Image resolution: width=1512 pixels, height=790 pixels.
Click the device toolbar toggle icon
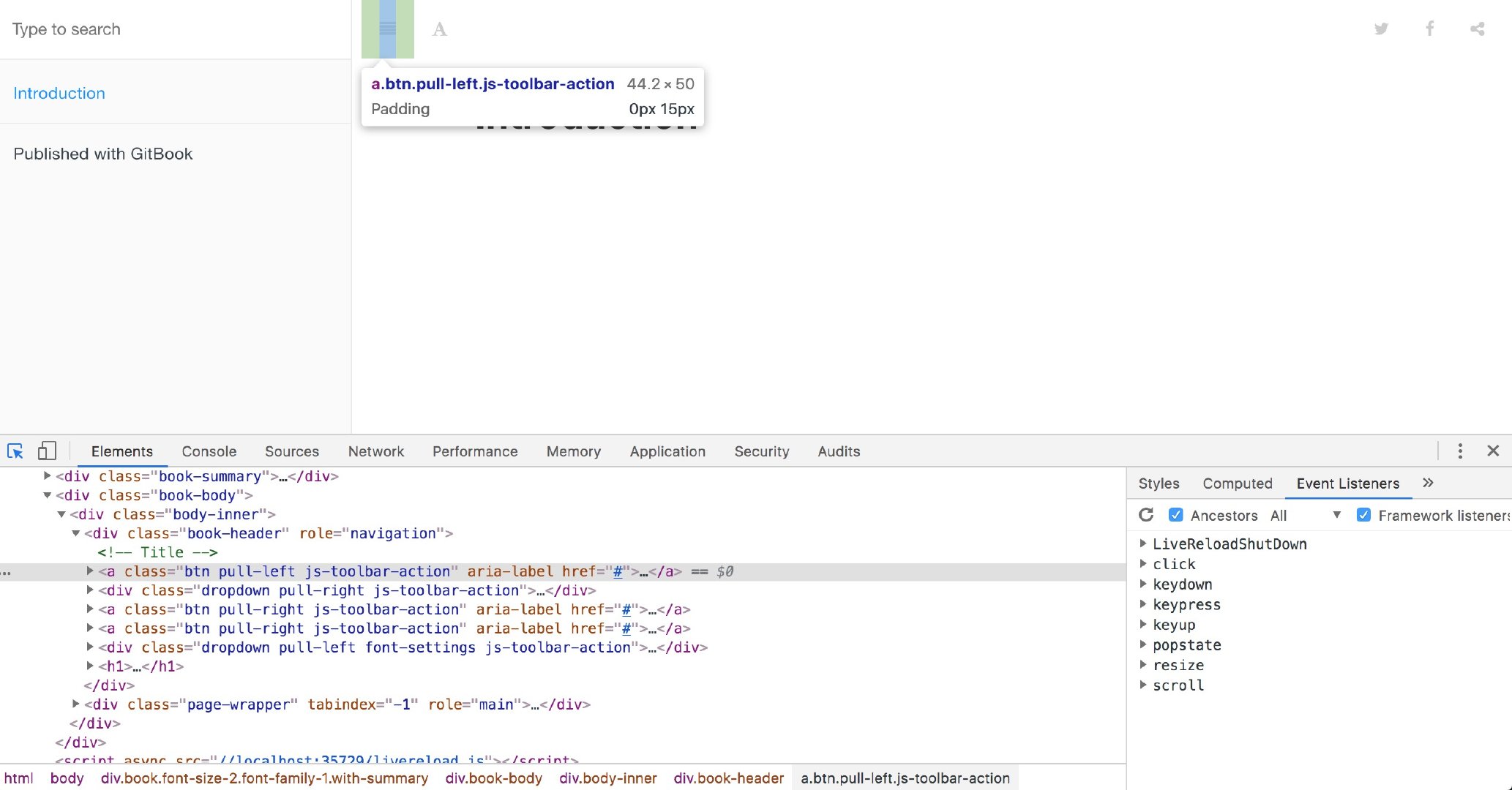point(47,451)
